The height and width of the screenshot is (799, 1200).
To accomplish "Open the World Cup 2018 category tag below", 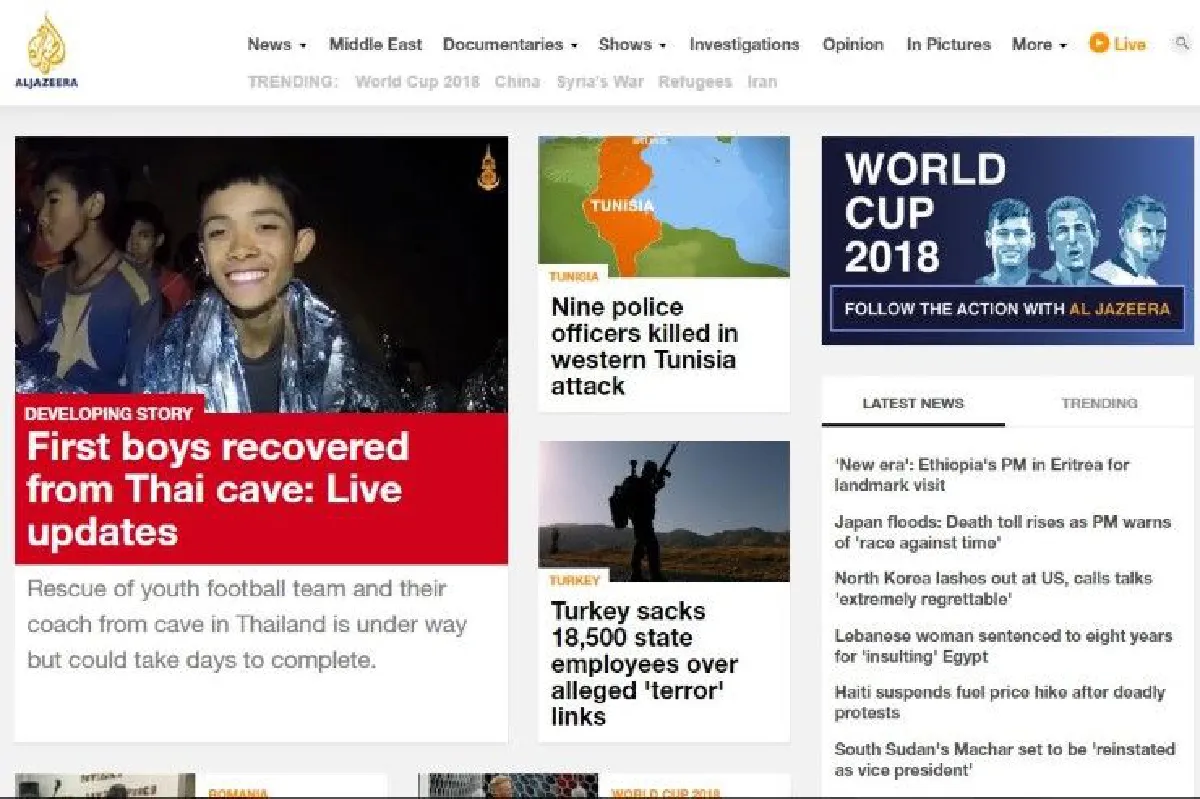I will pos(665,793).
